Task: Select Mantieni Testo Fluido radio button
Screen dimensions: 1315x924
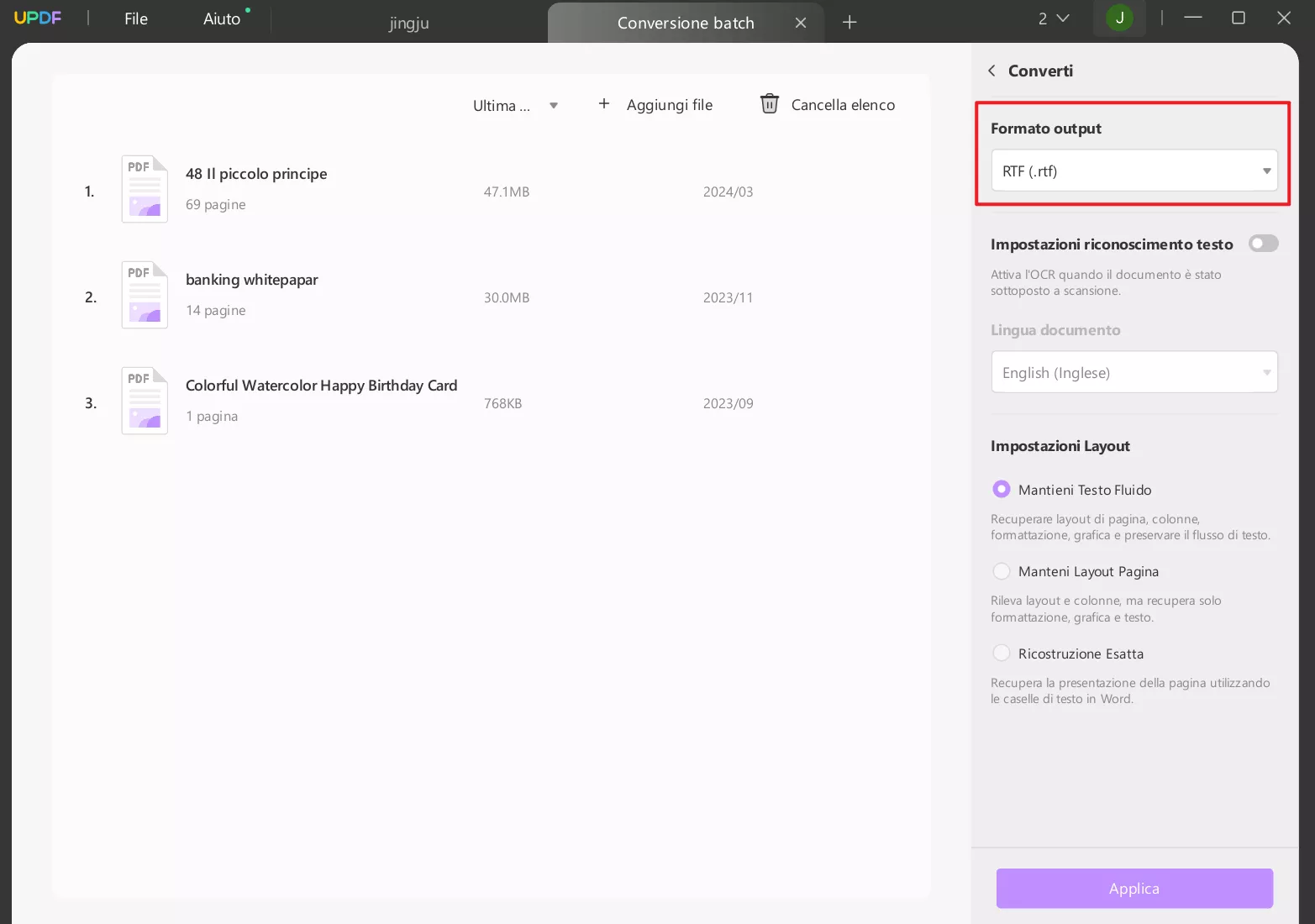Action: [1002, 489]
